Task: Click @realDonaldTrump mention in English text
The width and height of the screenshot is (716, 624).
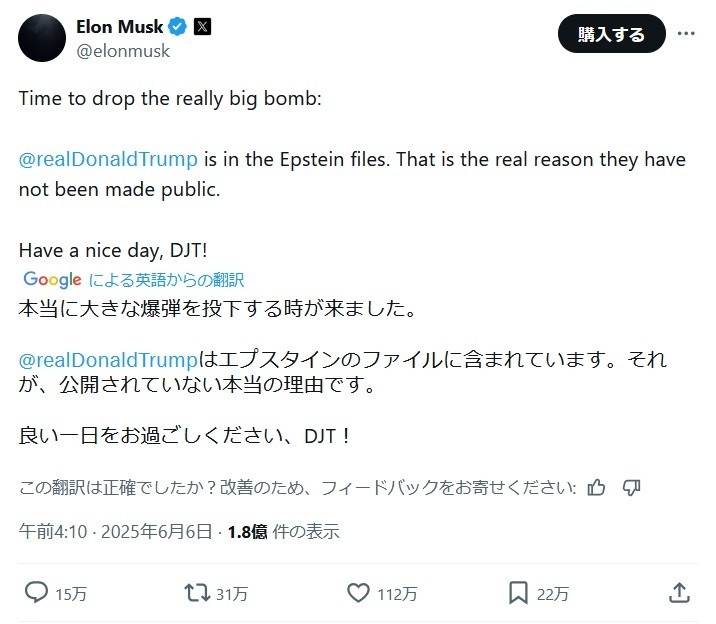Action: (x=108, y=160)
